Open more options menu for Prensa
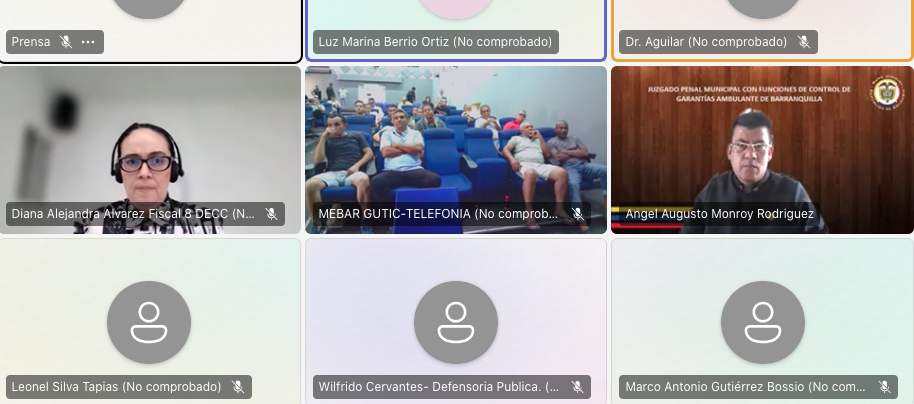The width and height of the screenshot is (914, 404). point(88,42)
